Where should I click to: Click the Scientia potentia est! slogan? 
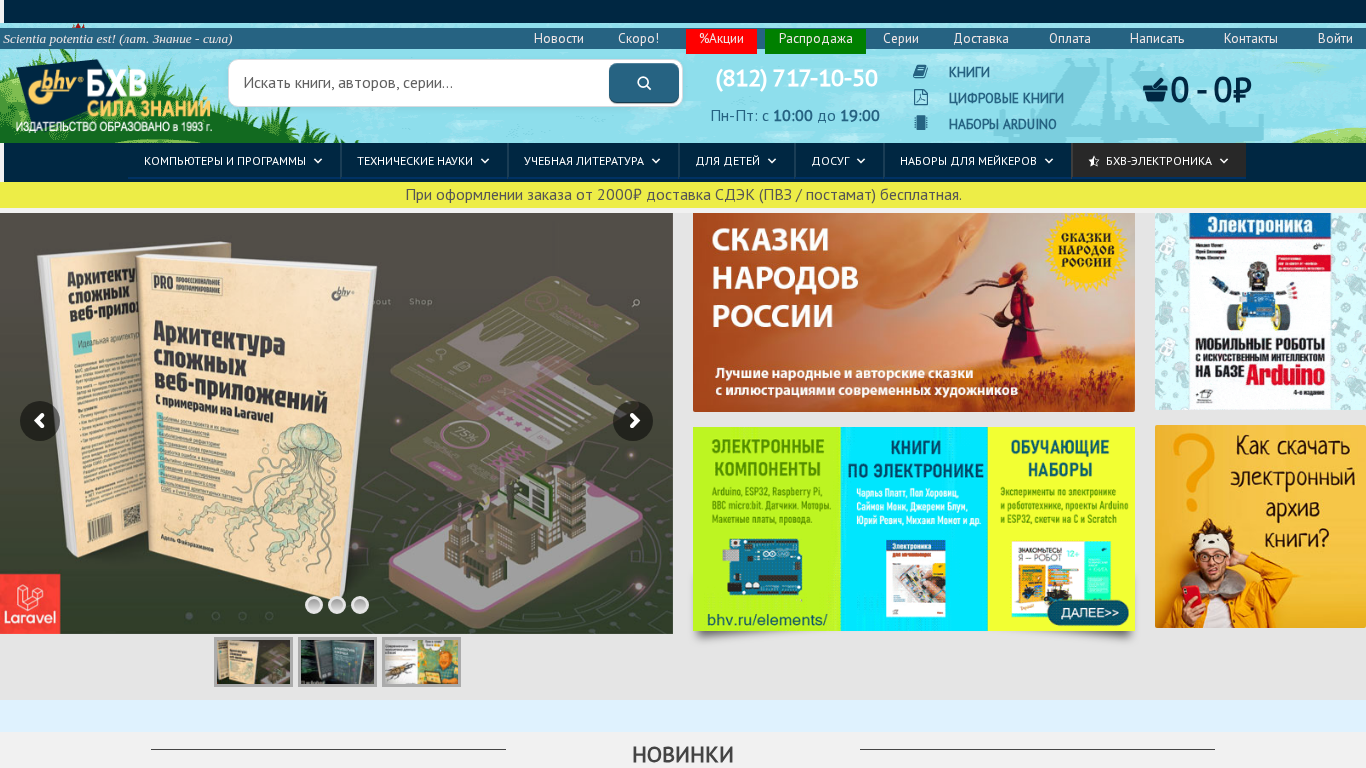coord(118,39)
